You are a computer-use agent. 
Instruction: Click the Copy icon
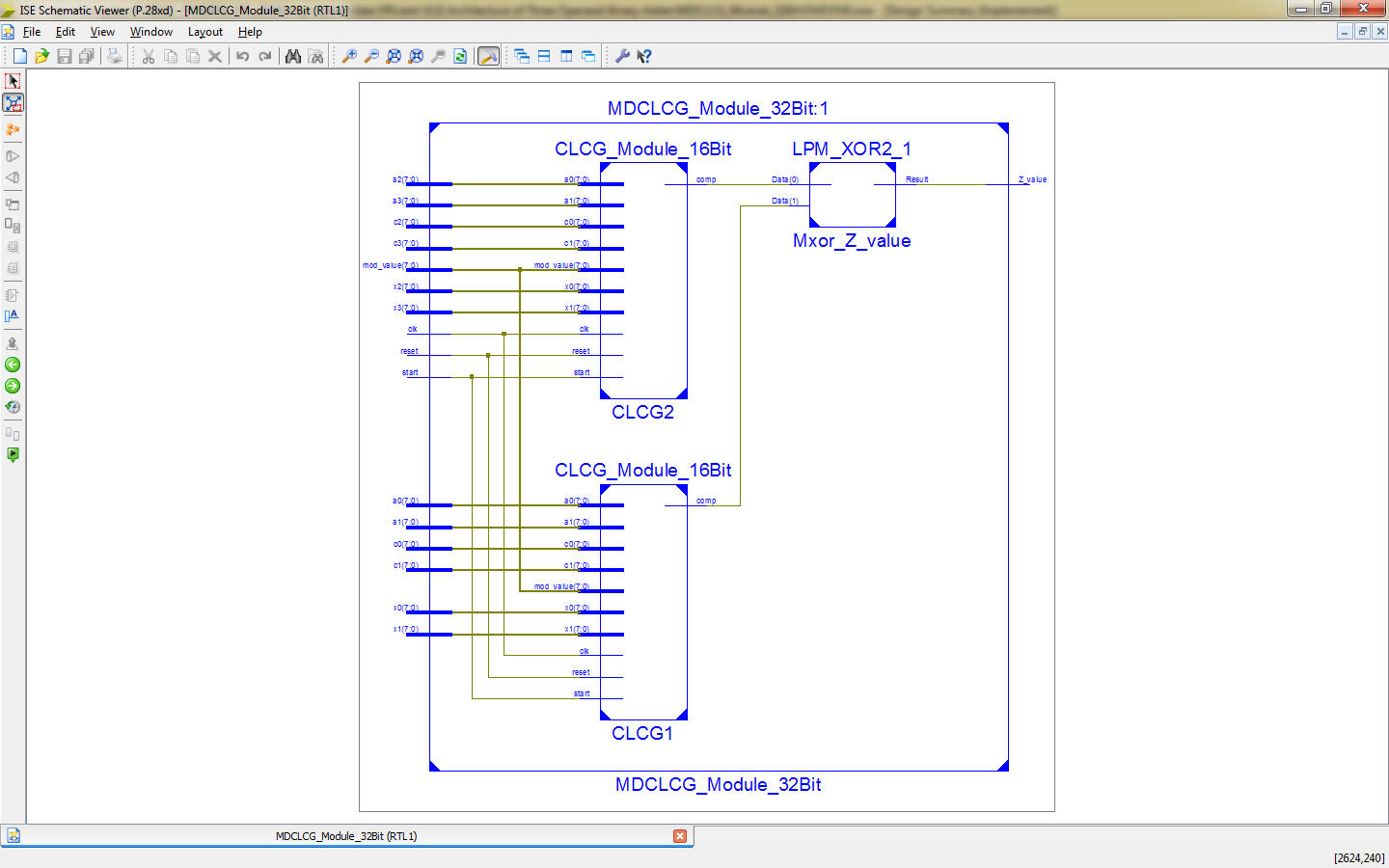point(171,56)
